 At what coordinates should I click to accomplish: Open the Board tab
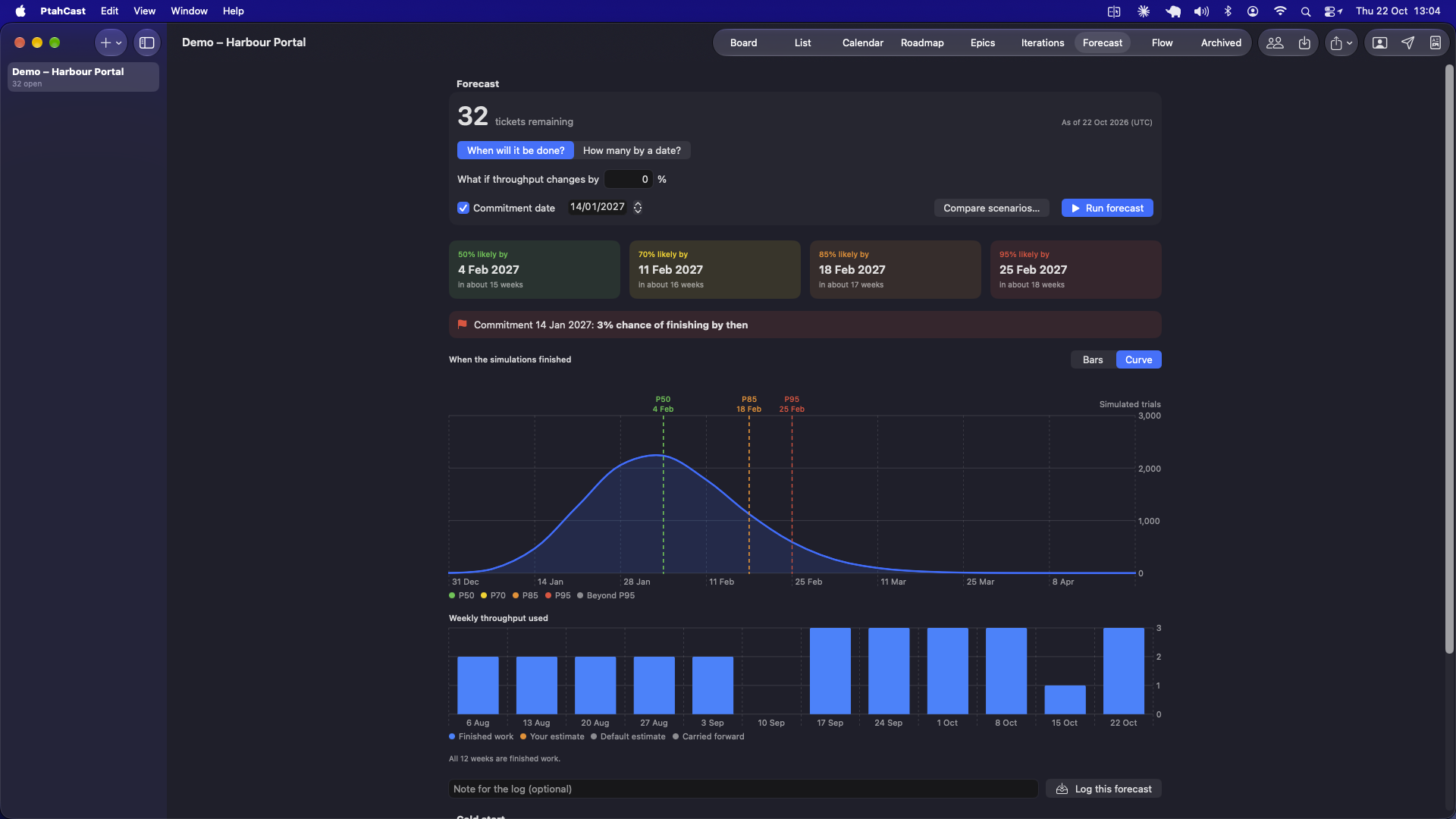coord(743,43)
